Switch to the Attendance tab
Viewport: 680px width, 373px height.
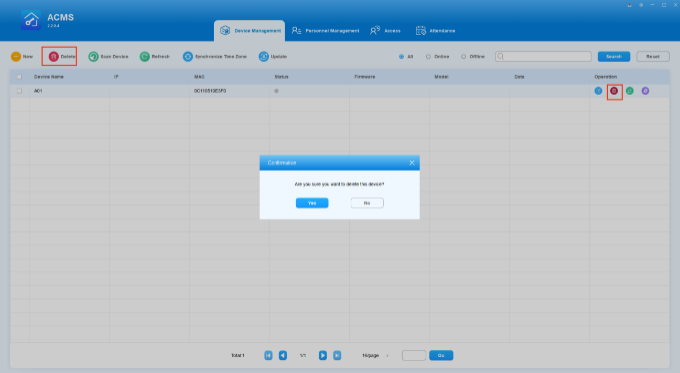tap(435, 31)
